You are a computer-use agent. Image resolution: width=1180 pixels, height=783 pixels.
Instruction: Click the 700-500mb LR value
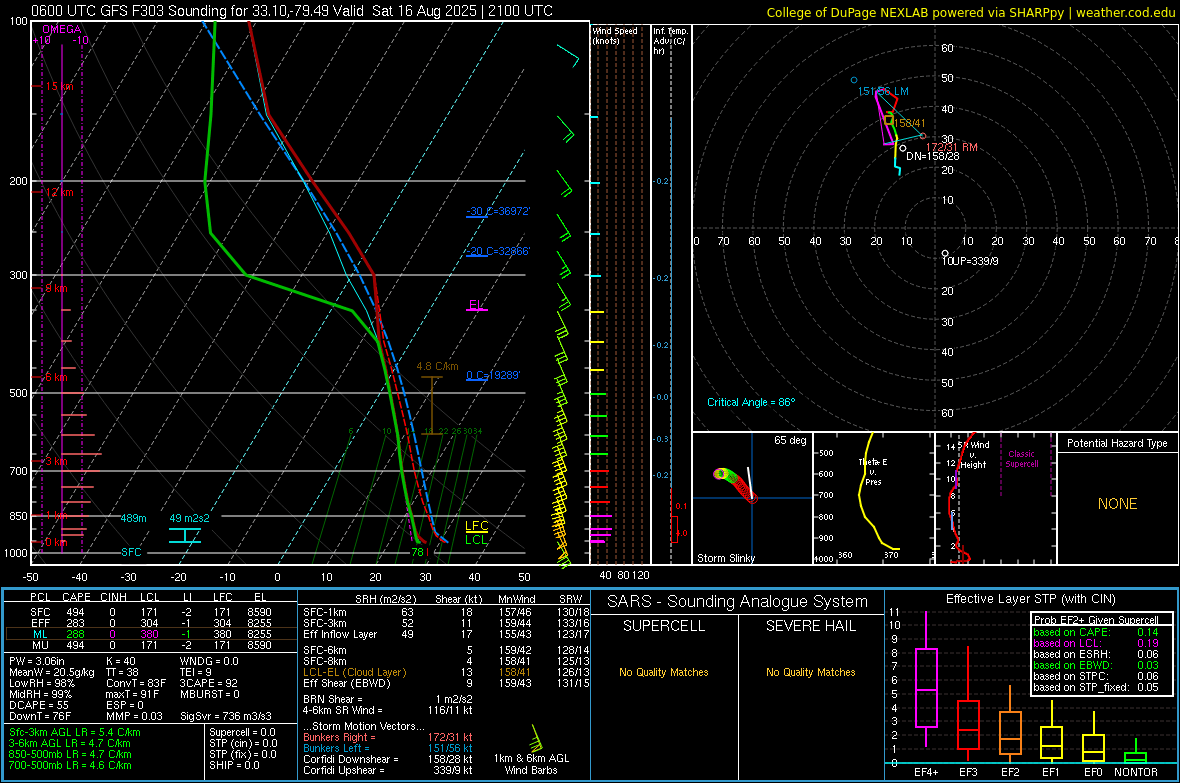70,765
